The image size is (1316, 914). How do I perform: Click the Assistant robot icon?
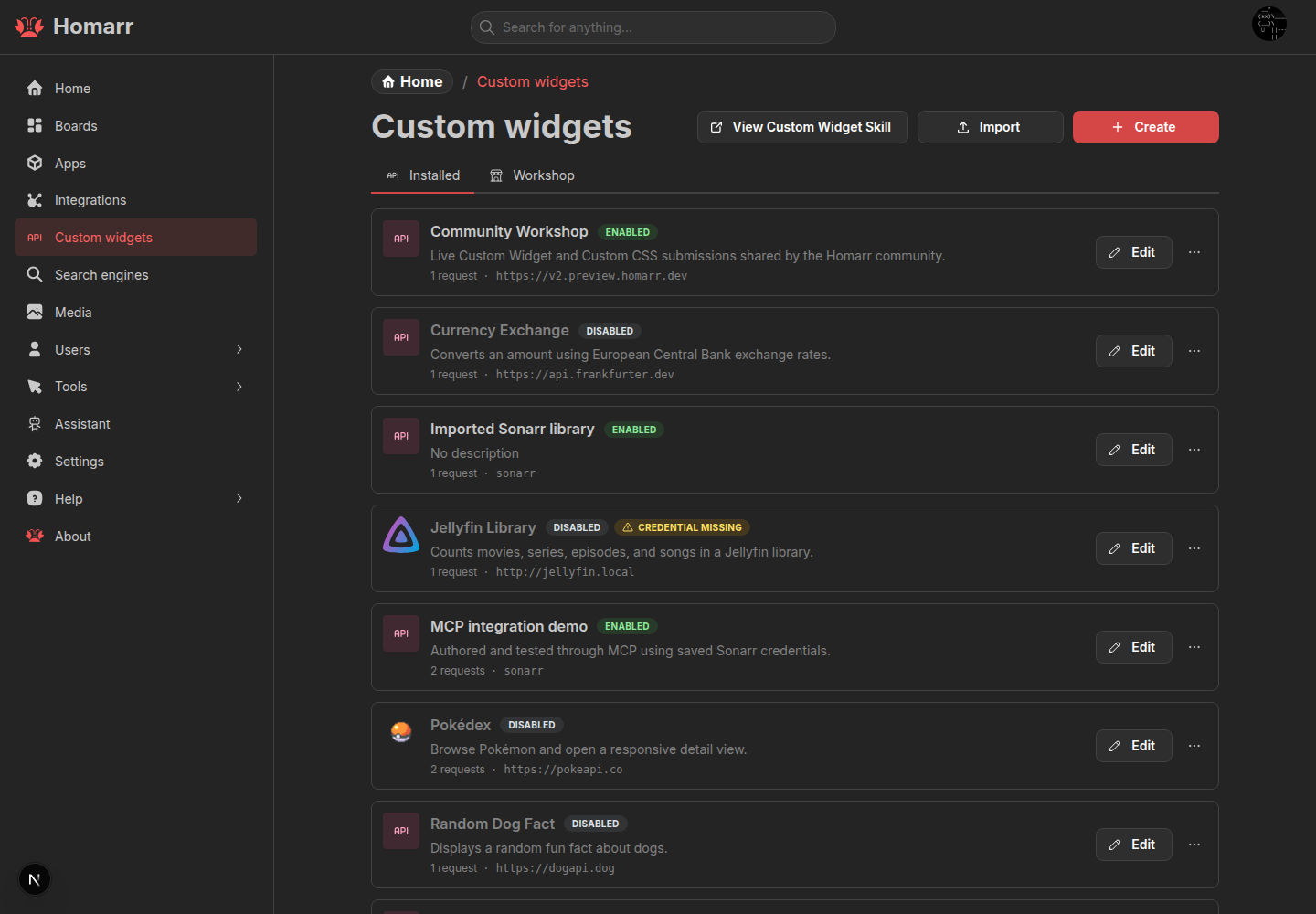(35, 424)
